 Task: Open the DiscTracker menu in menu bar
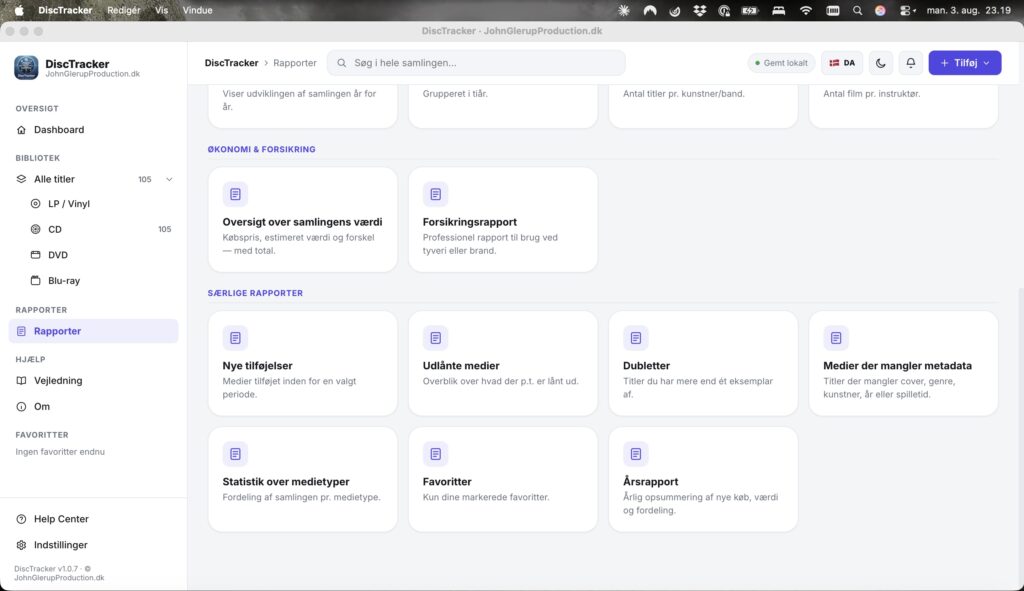click(x=65, y=10)
